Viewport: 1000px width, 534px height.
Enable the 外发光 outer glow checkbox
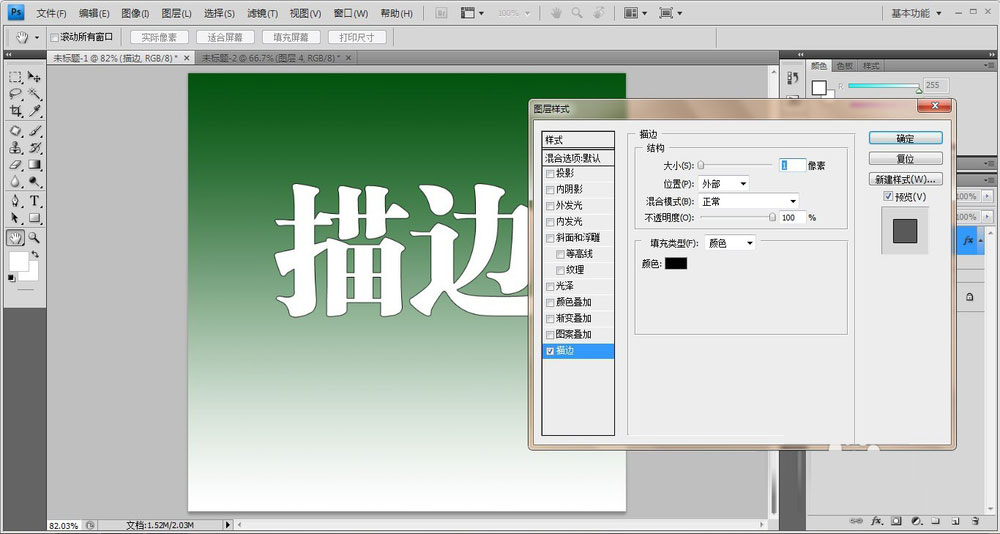(550, 205)
